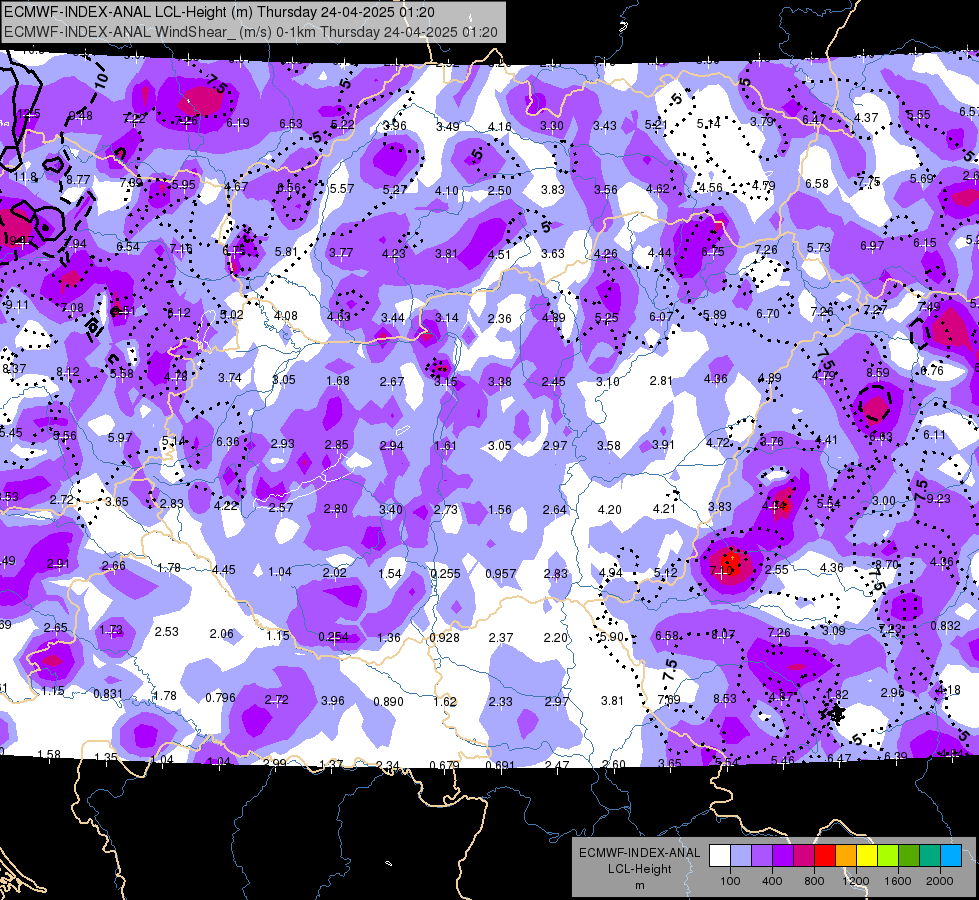Image resolution: width=979 pixels, height=900 pixels.
Task: Click the wind shear value 8.59
Action: (x=878, y=373)
